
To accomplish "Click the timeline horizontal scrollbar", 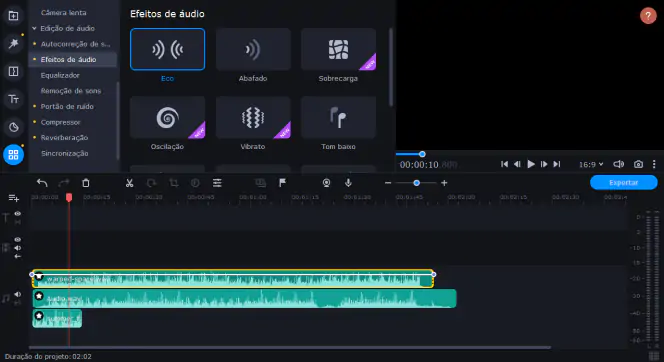I will tap(290, 348).
